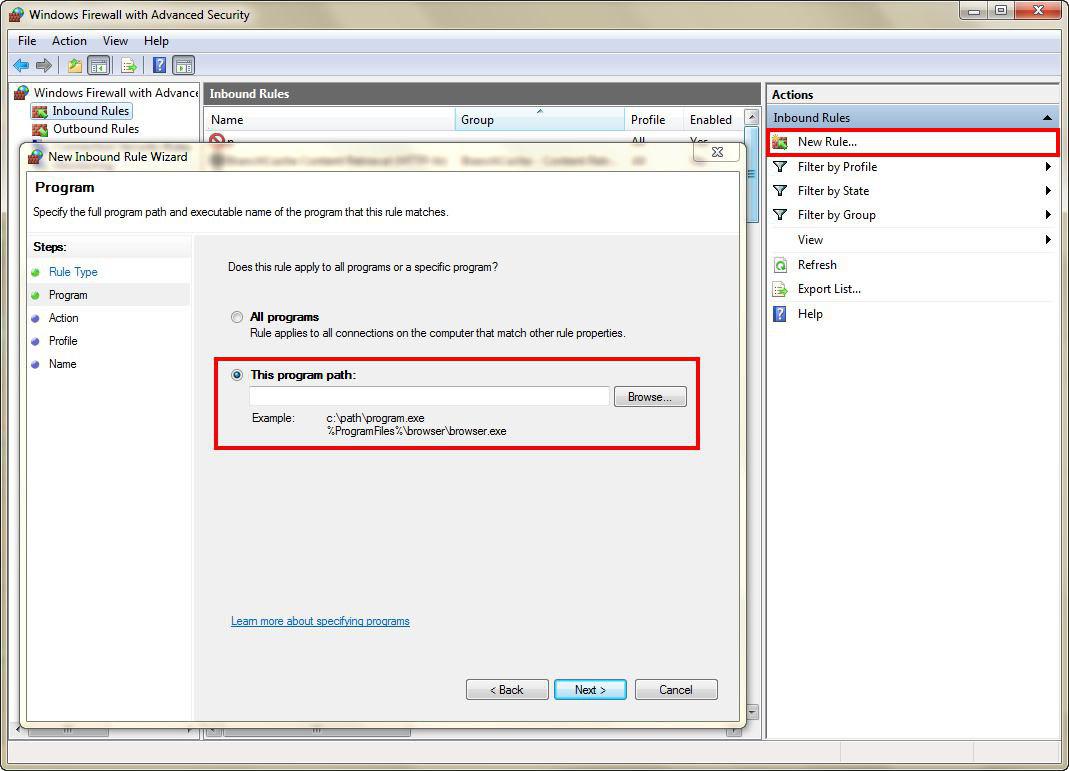Click the program path text field
Image resolution: width=1069 pixels, height=771 pixels.
(430, 396)
